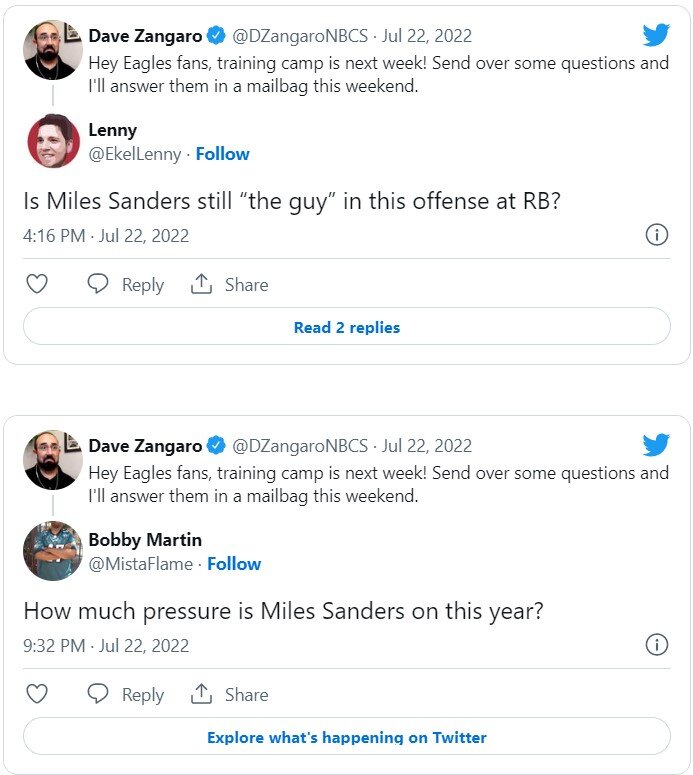Reply to Lenny's Miles Sanders question
693x775 pixels.
pos(126,284)
